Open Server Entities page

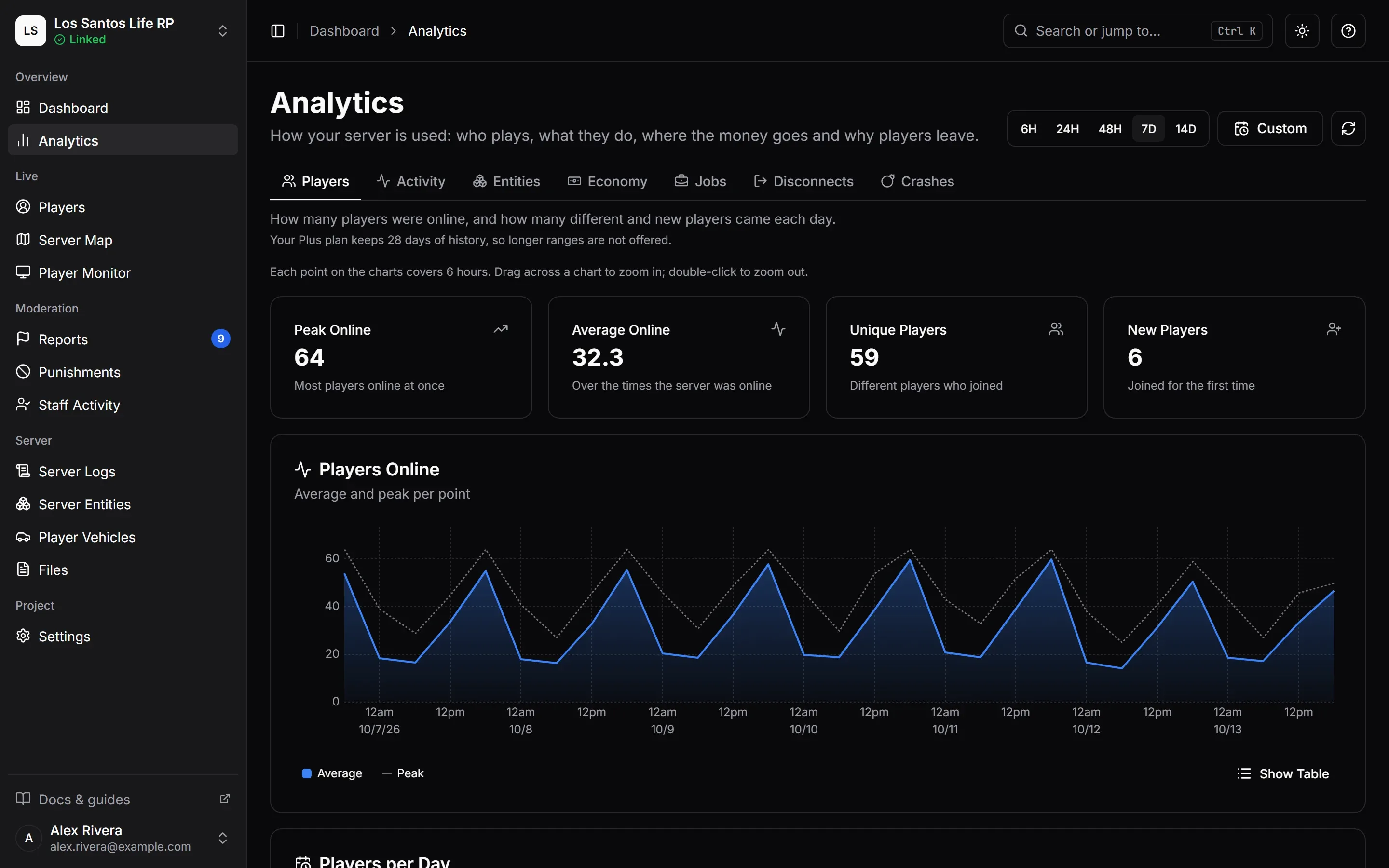[x=123, y=504]
